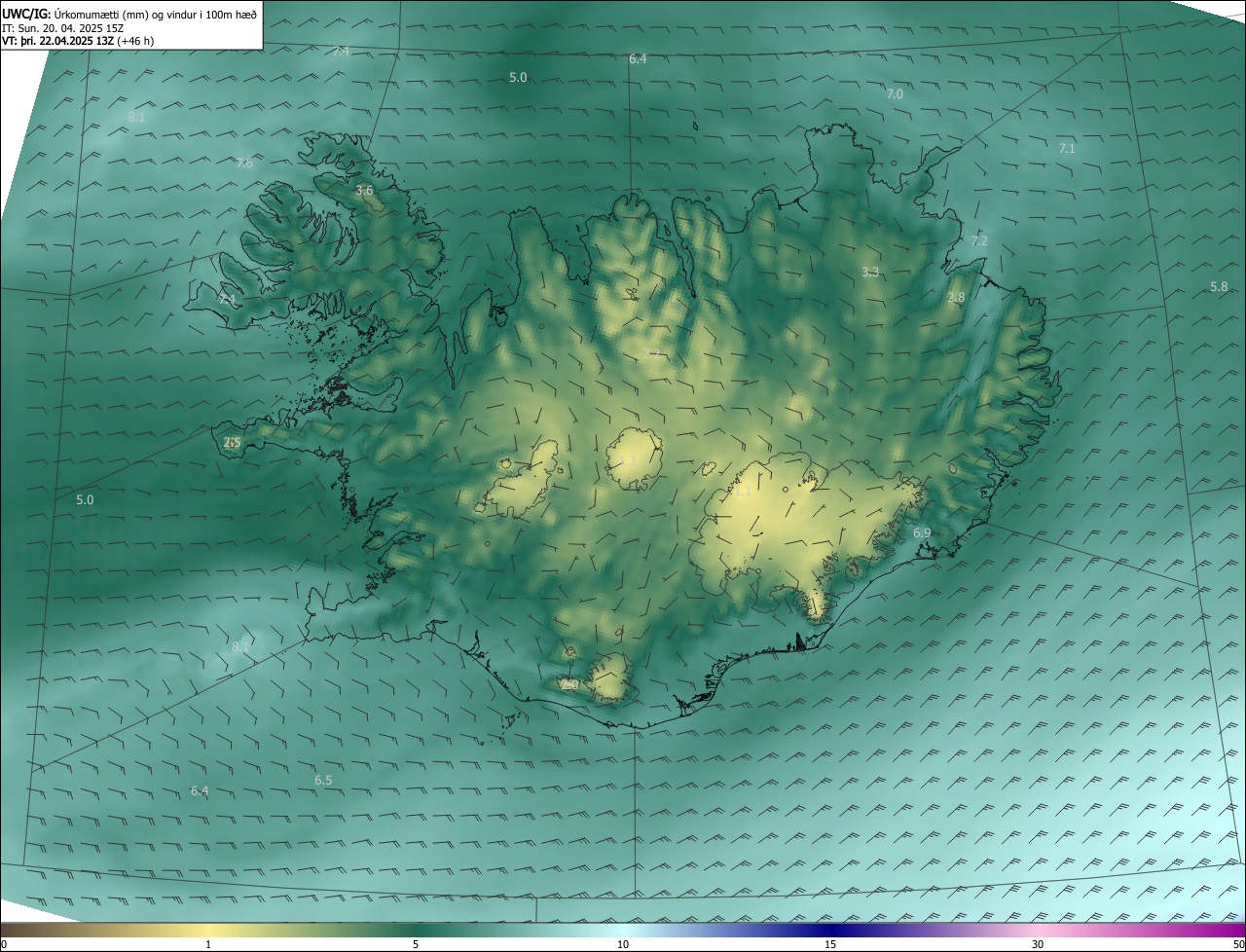Click the 2.0 value label on the map
The height and width of the screenshot is (952, 1246).
pyautogui.click(x=570, y=685)
